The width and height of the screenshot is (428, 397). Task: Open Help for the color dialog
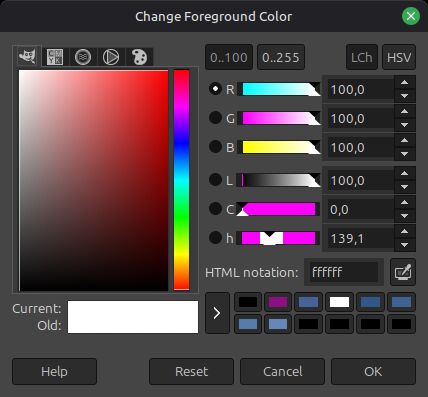pyautogui.click(x=54, y=371)
